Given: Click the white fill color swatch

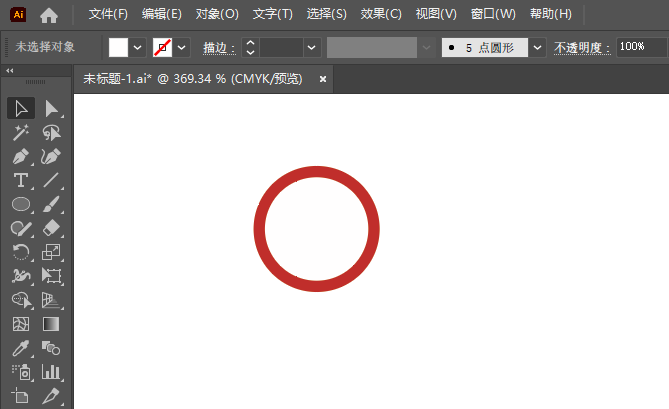Looking at the screenshot, I should [x=118, y=47].
